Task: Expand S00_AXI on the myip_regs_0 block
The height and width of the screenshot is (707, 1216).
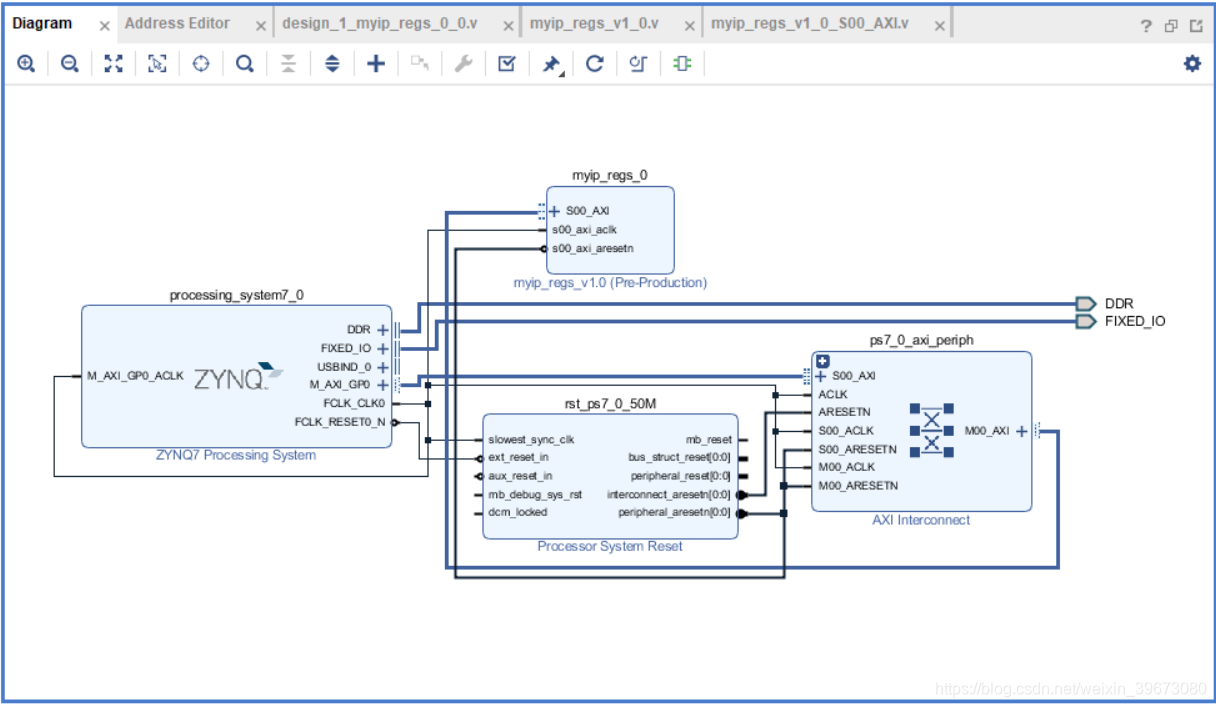Action: [x=555, y=211]
